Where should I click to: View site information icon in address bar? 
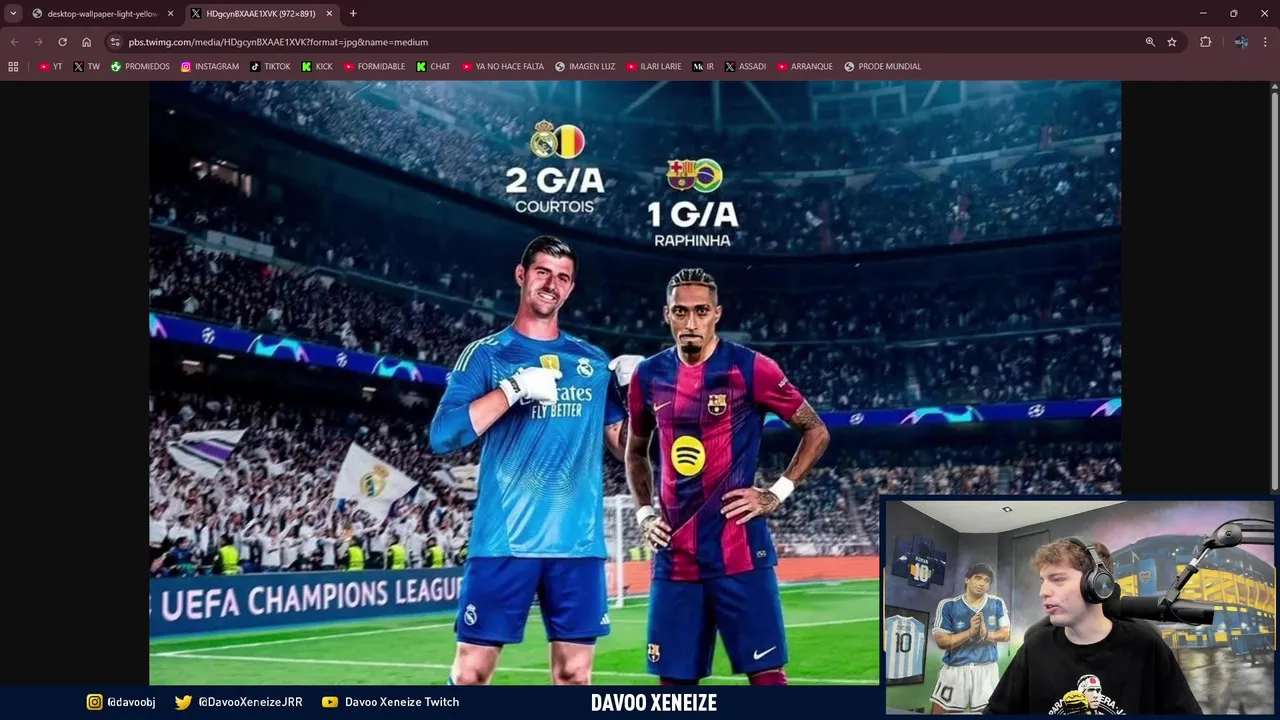tap(115, 42)
